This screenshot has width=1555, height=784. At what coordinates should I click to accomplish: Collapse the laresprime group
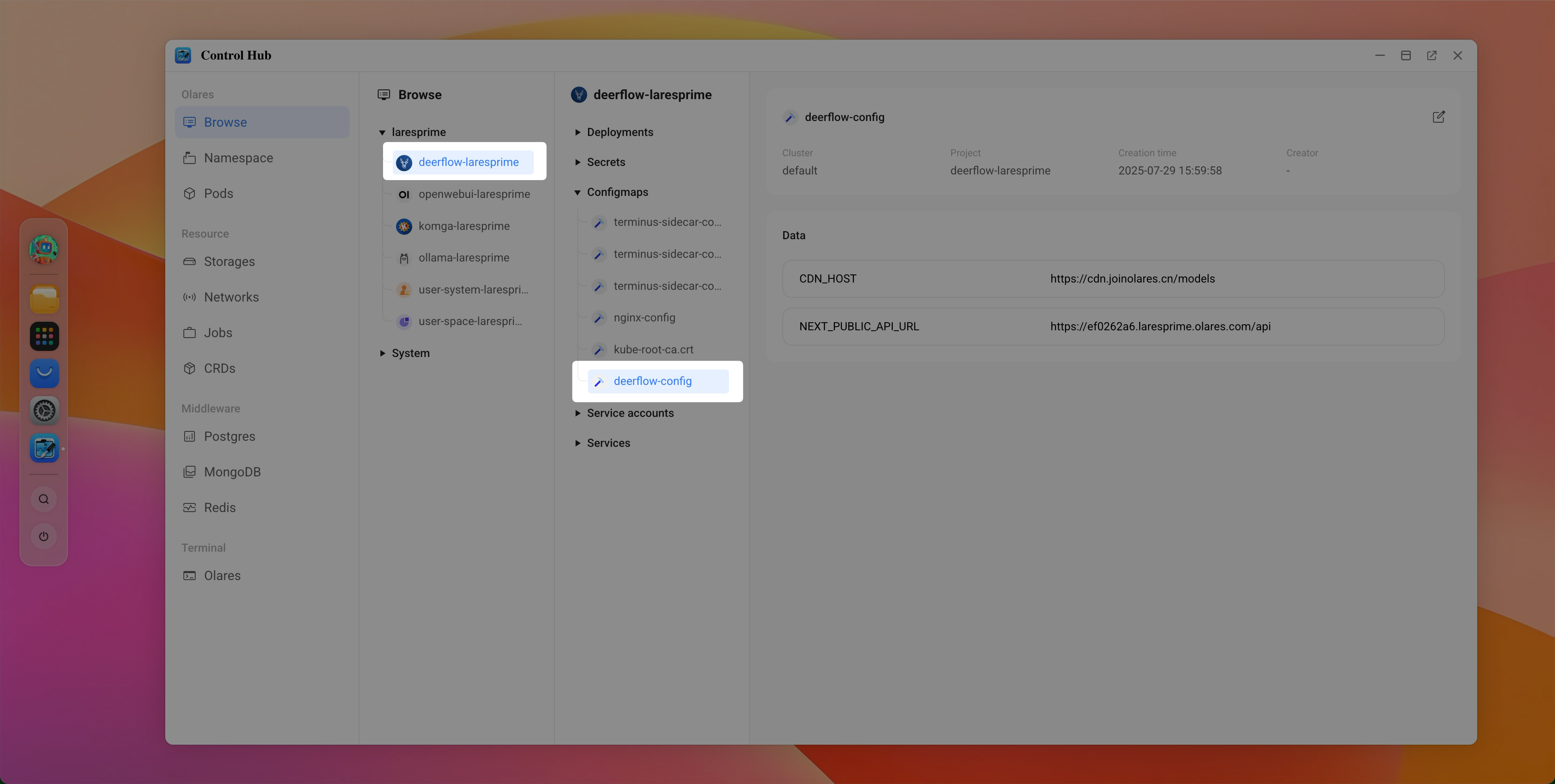[x=383, y=132]
